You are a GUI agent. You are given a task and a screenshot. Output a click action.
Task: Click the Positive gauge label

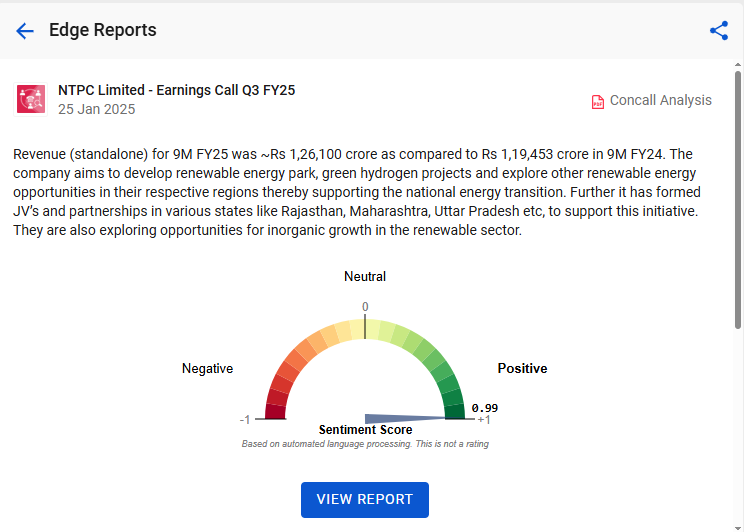point(522,368)
